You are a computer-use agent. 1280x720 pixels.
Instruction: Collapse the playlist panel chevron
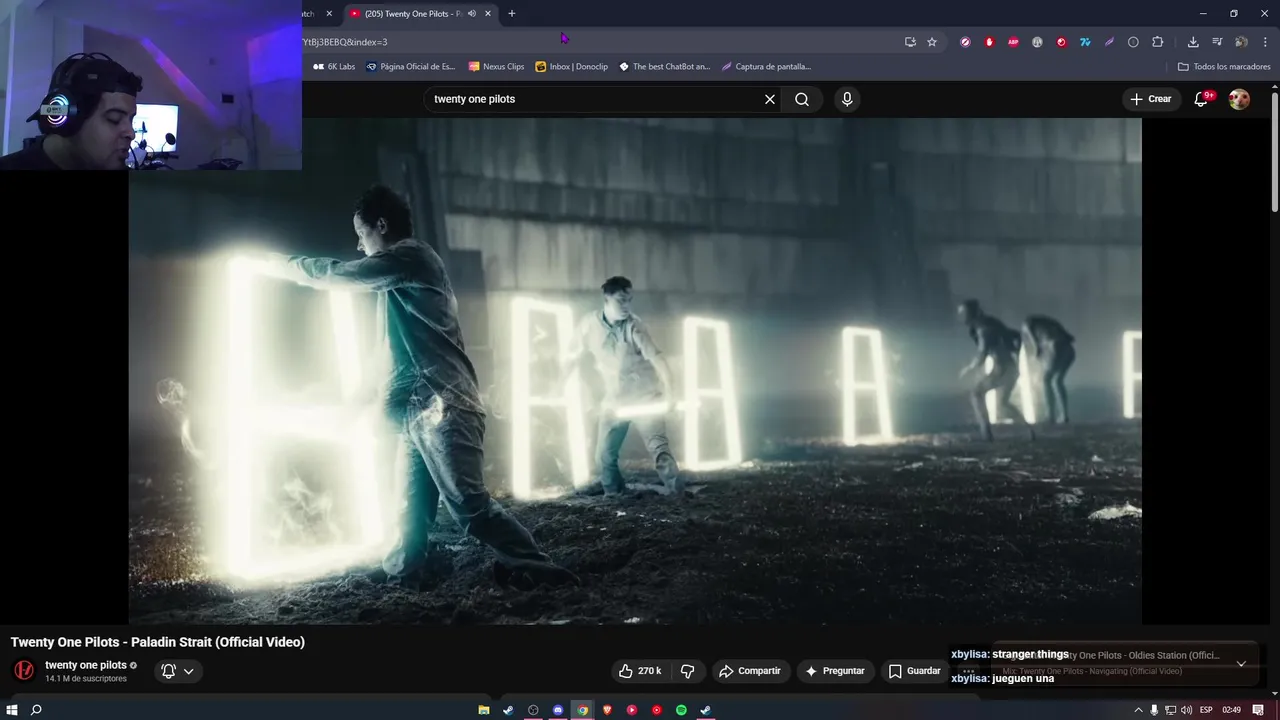(x=1241, y=664)
